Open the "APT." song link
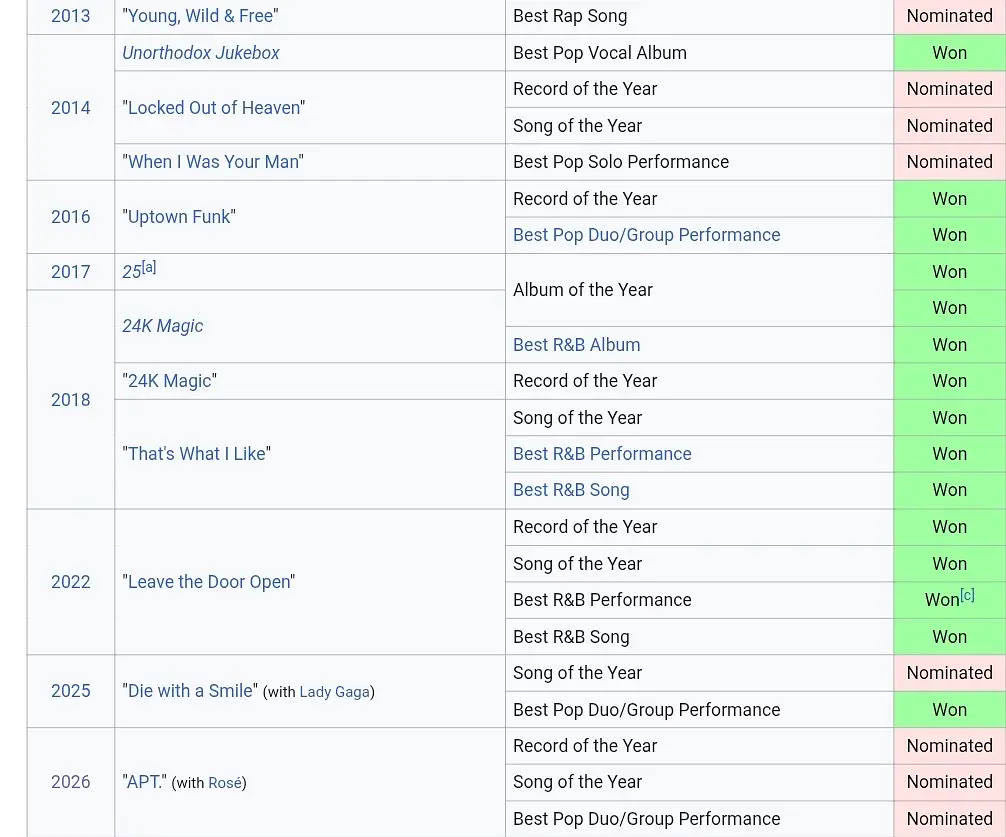 [x=144, y=782]
